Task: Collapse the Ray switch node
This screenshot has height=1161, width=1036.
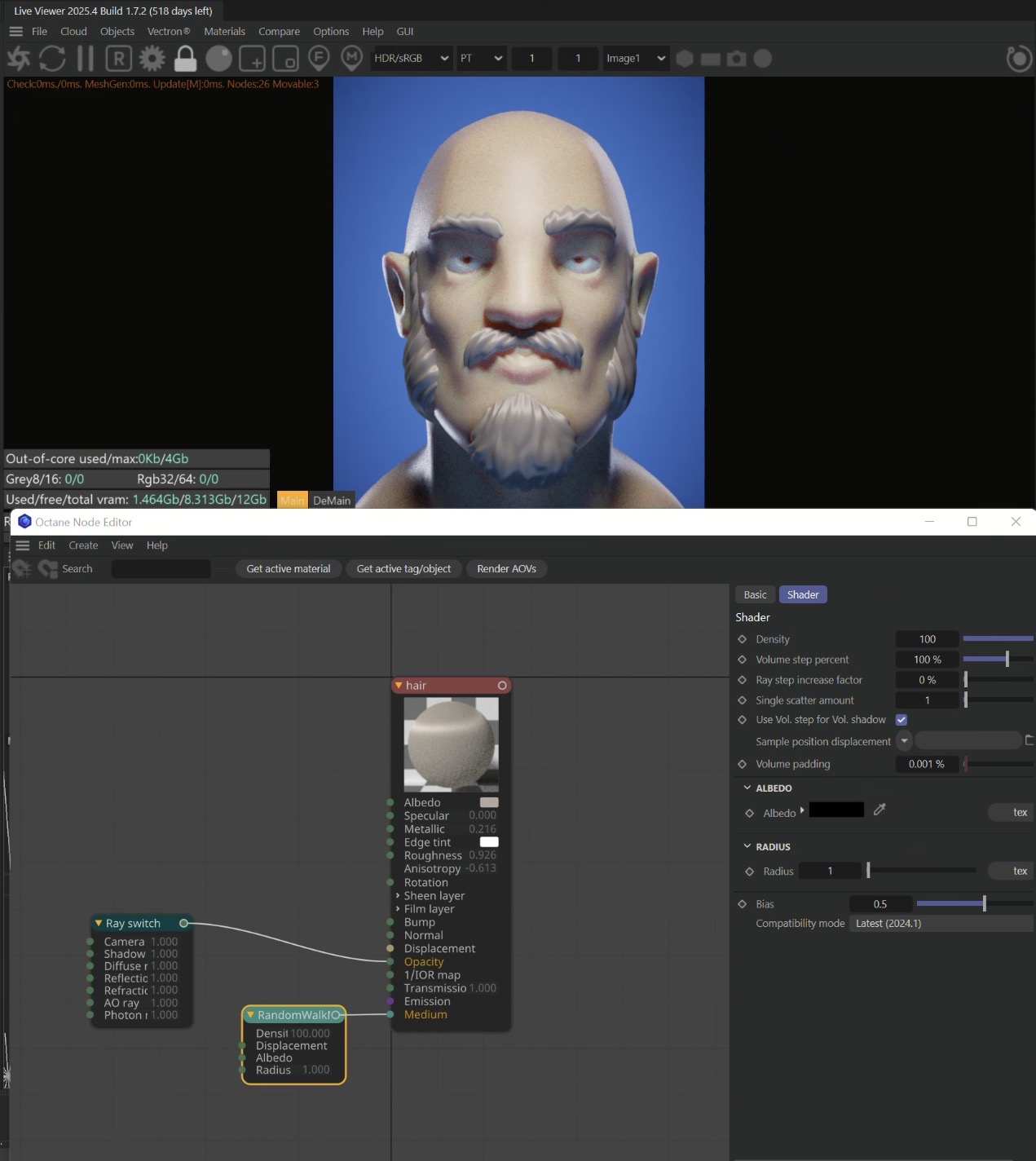Action: [99, 924]
